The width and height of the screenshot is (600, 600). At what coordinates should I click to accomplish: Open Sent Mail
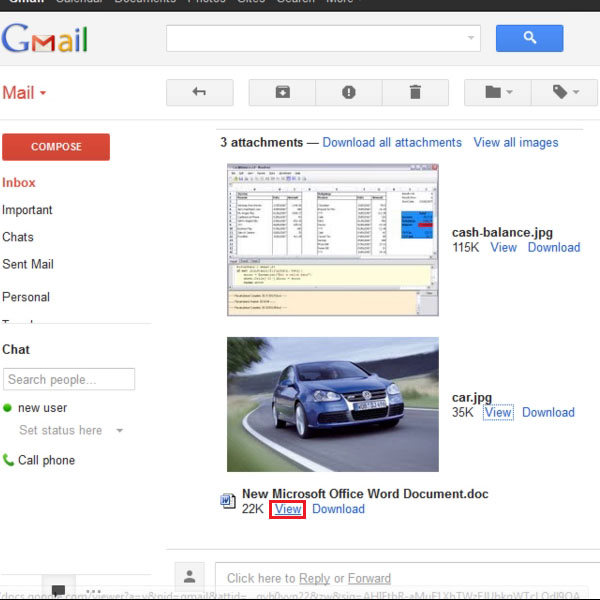[28, 264]
